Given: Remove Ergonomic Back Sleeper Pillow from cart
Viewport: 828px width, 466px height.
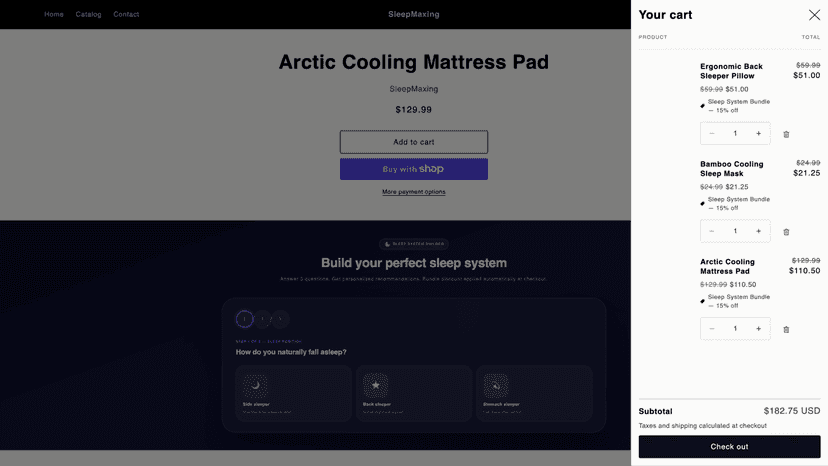Looking at the screenshot, I should point(786,134).
